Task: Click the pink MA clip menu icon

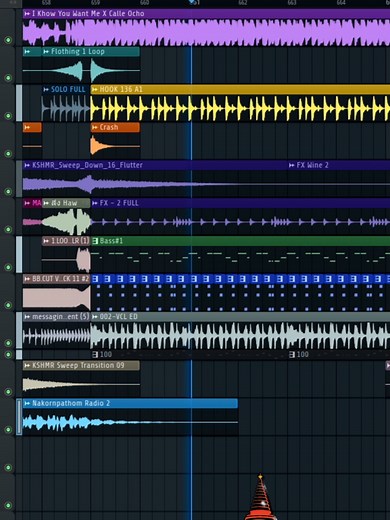Action: click(27, 203)
